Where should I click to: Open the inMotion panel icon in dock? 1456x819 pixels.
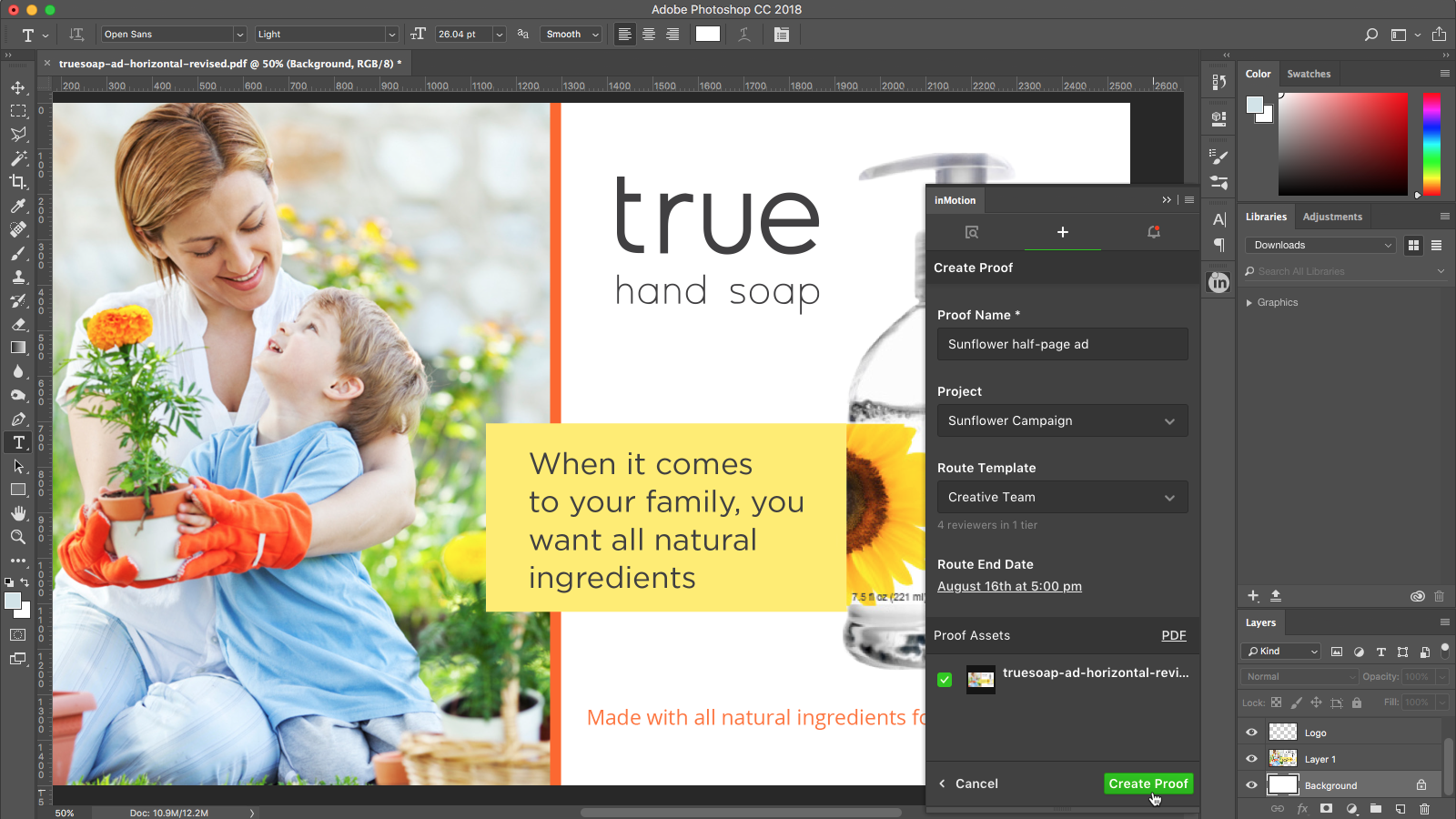(x=1218, y=283)
